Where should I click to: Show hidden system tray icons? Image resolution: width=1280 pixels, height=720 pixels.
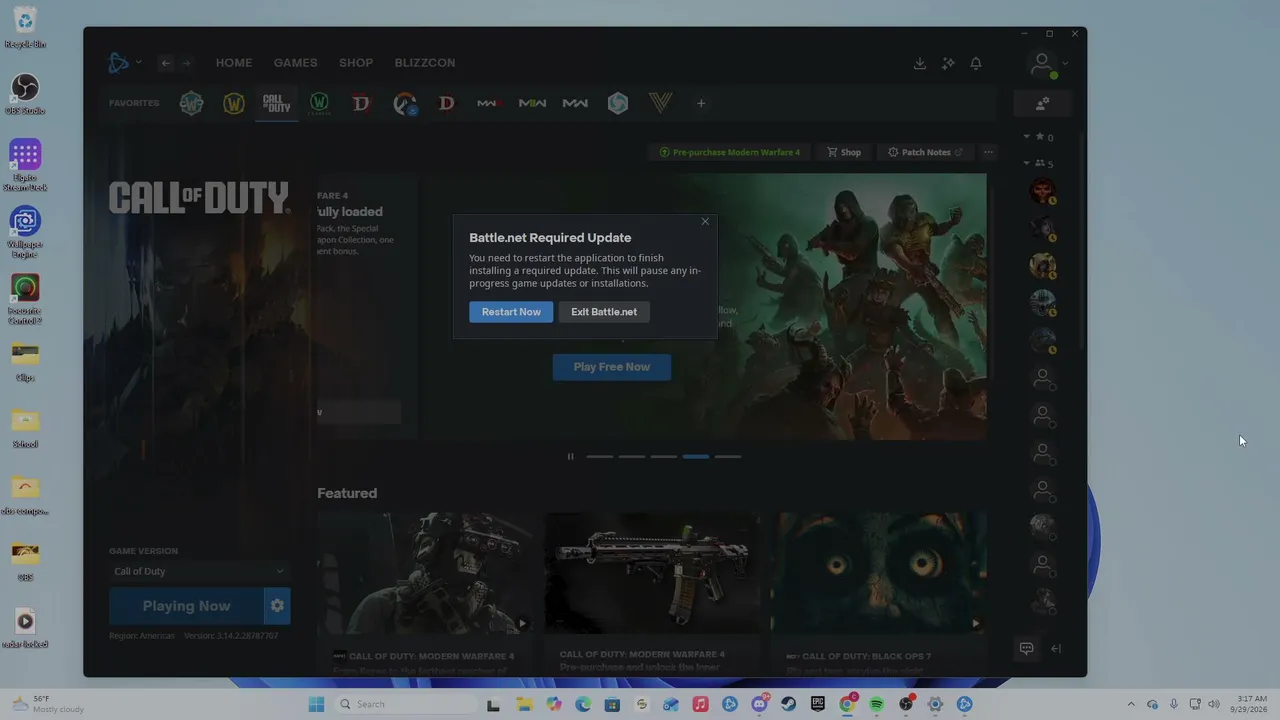pos(1131,704)
